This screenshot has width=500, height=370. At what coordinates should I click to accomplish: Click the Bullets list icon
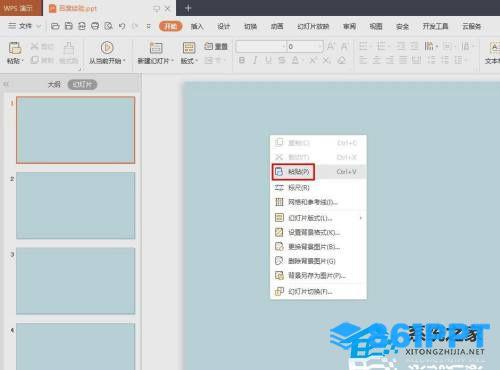[363, 46]
